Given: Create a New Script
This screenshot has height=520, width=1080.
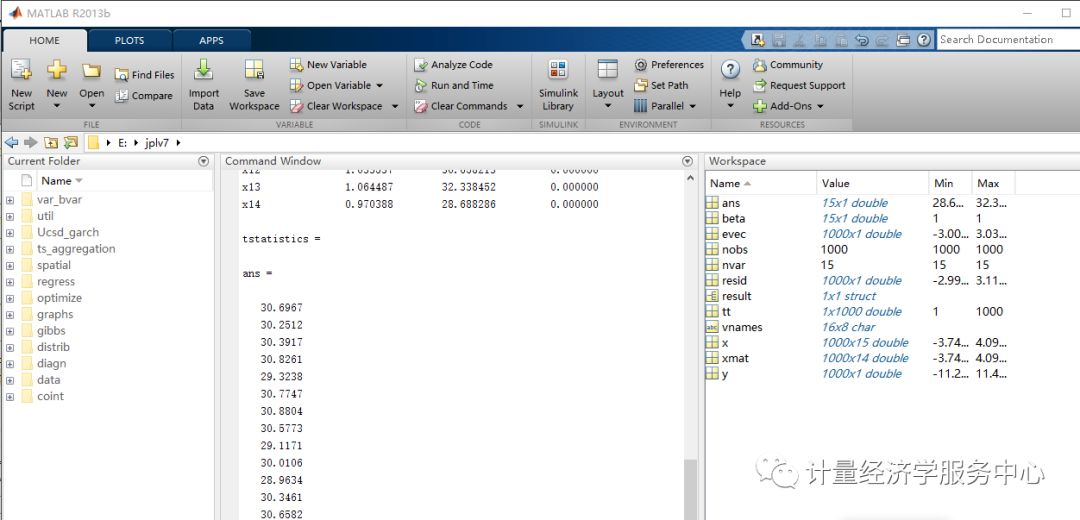Looking at the screenshot, I should click(21, 85).
